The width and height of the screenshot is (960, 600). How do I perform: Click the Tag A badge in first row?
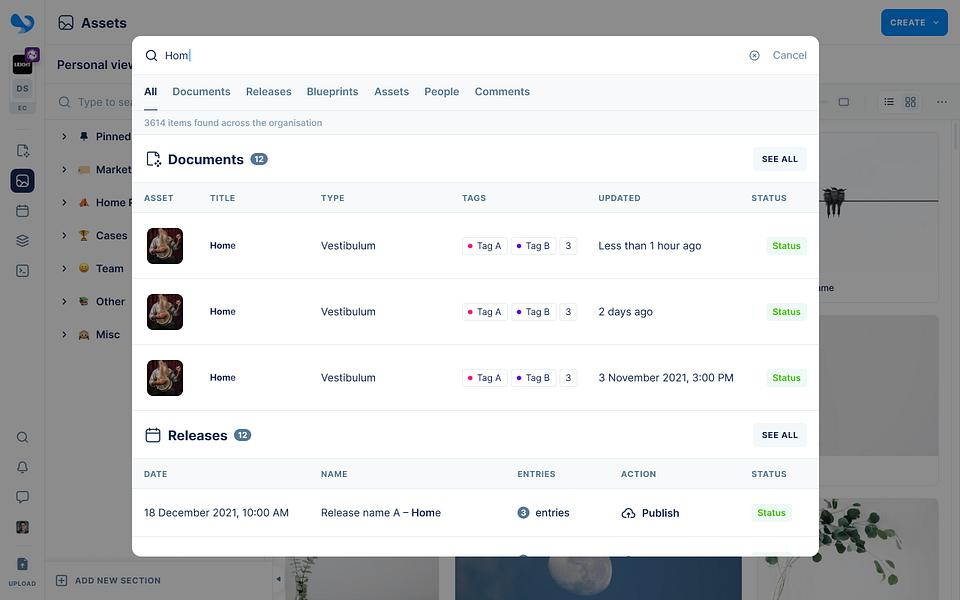tap(484, 246)
